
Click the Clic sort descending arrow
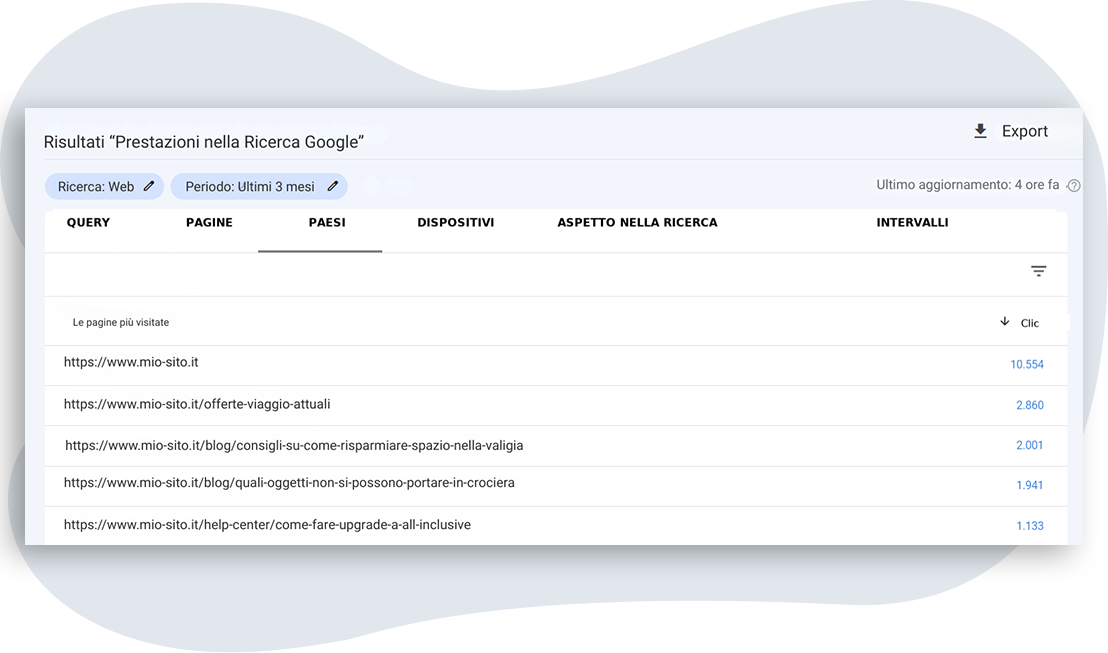(1005, 322)
